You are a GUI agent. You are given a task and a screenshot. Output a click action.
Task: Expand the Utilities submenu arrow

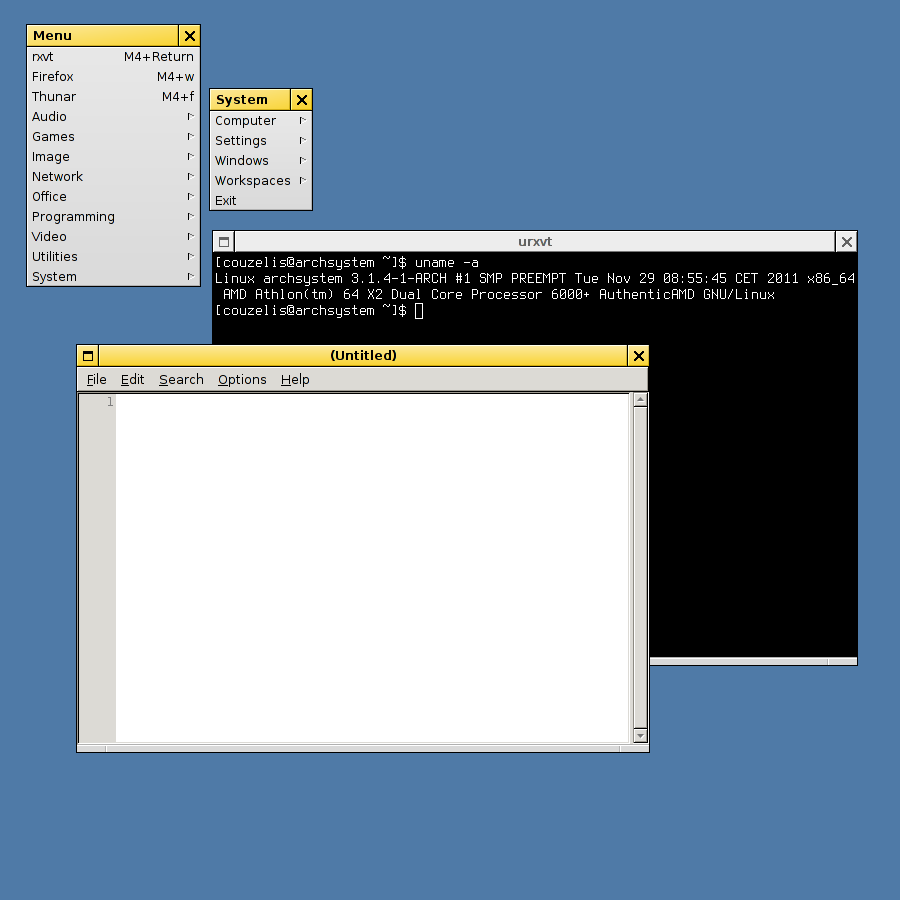pyautogui.click(x=191, y=257)
